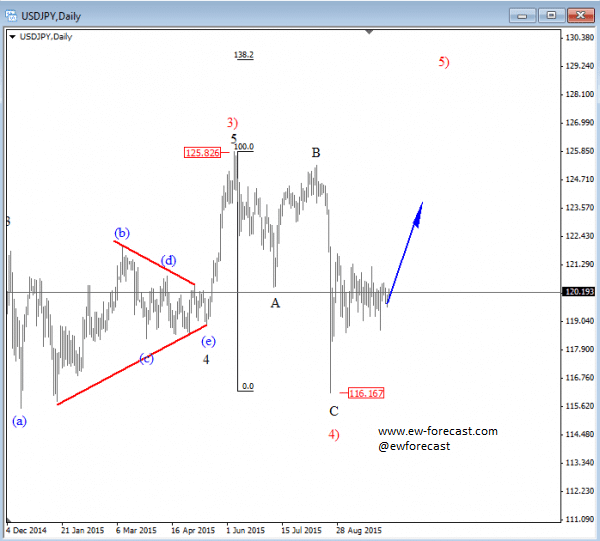Select the black wave label C
The image size is (600, 541).
(x=334, y=411)
